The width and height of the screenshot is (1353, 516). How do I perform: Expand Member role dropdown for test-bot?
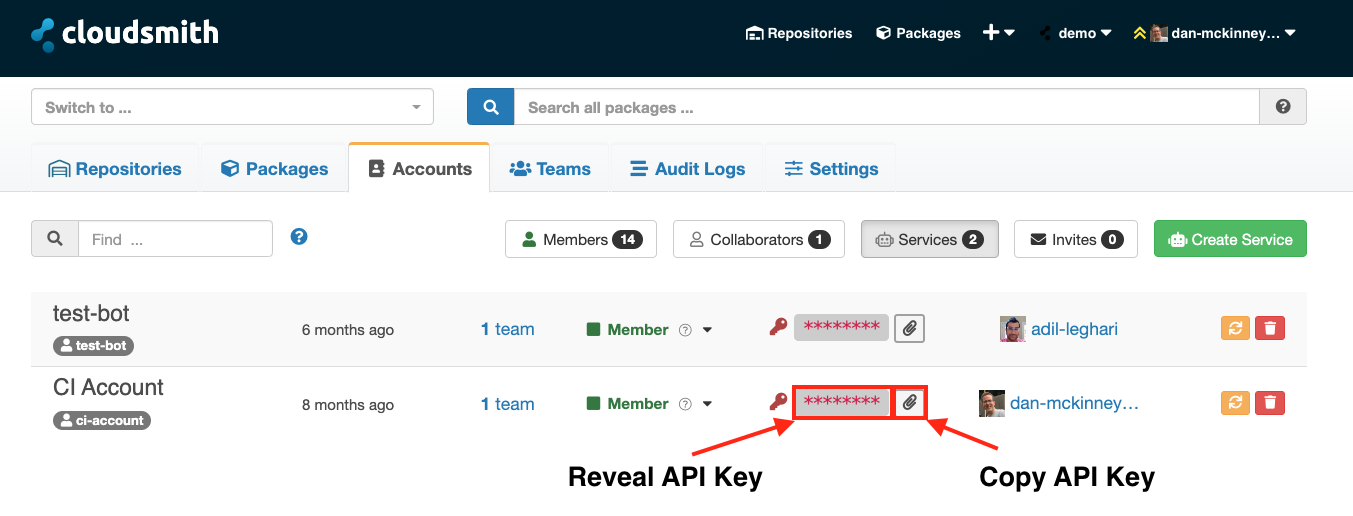(707, 330)
